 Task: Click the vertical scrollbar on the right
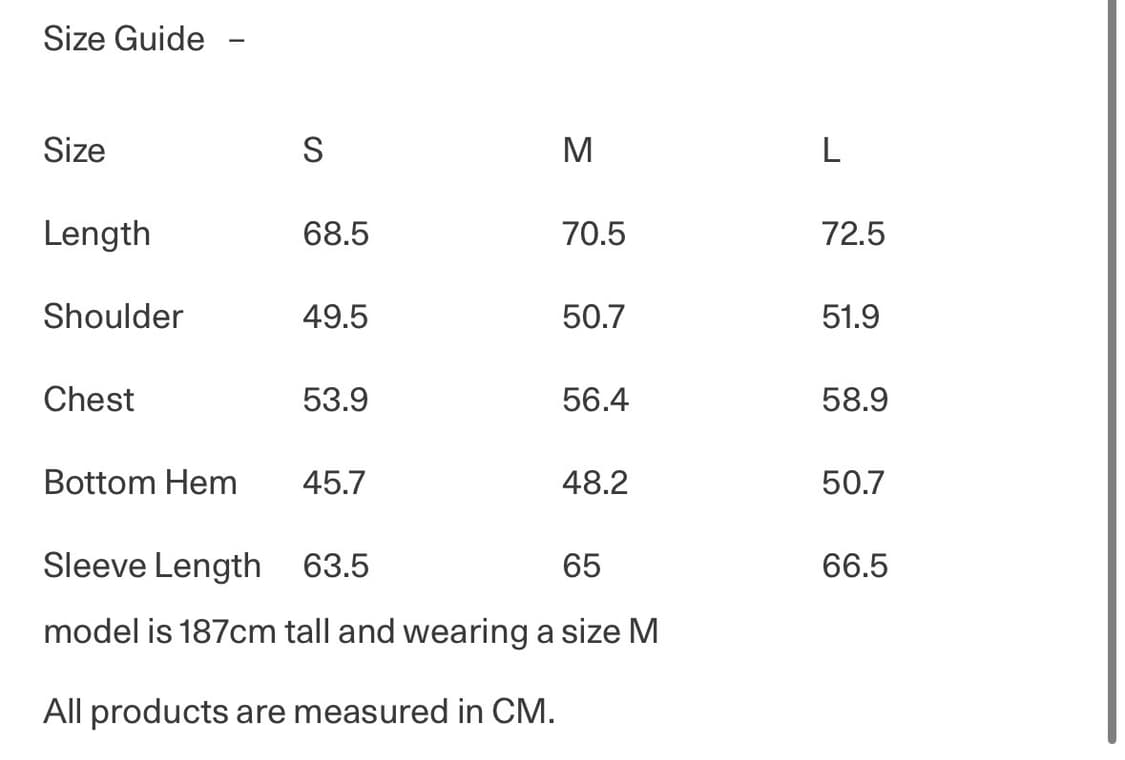(1111, 370)
